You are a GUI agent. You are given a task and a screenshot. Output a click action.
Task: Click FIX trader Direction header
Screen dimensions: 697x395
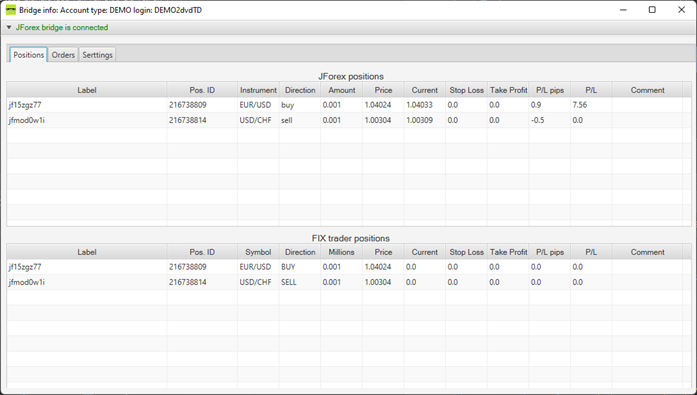tap(300, 252)
